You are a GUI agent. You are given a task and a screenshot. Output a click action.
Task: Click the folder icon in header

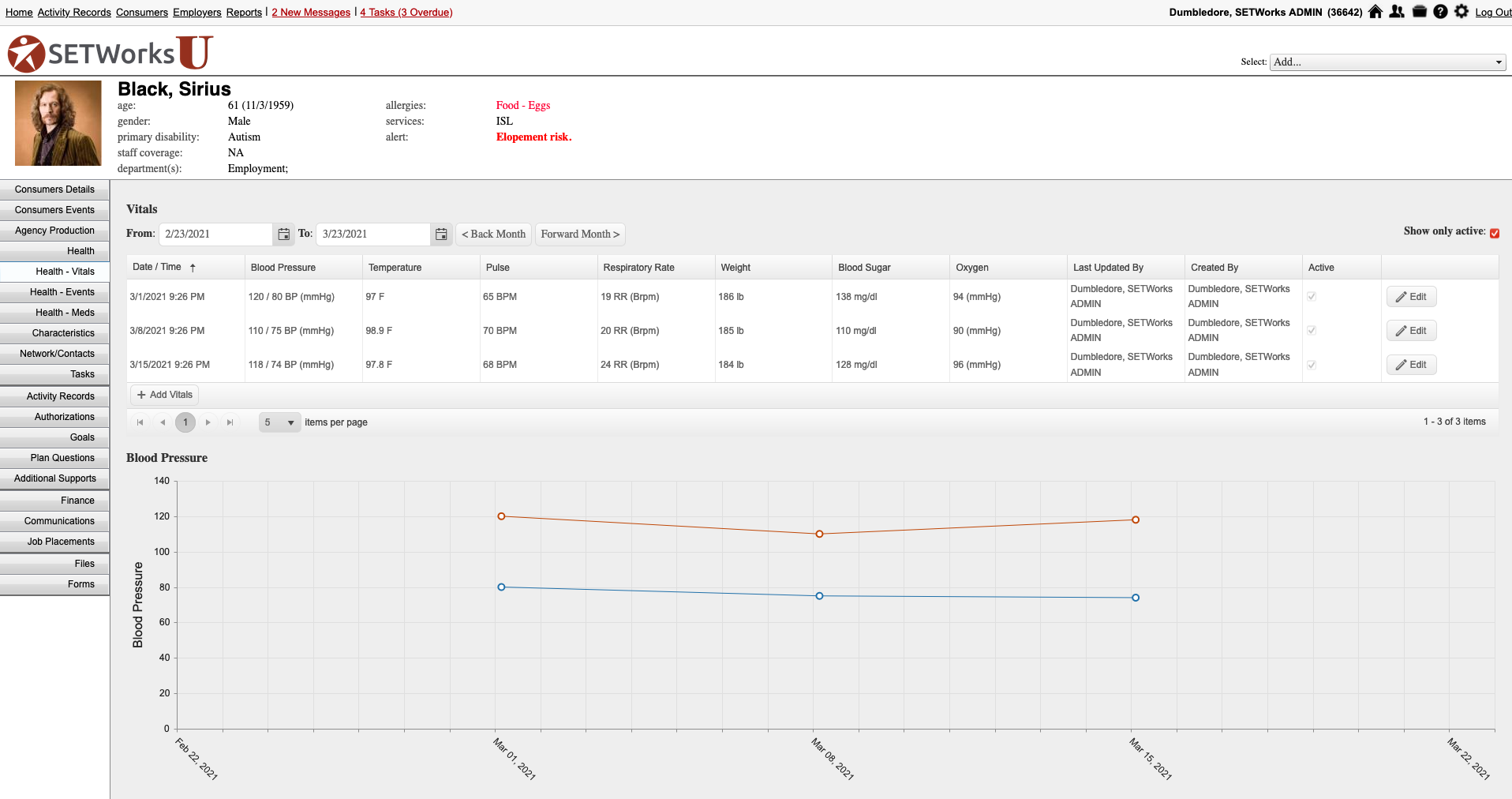click(1419, 12)
